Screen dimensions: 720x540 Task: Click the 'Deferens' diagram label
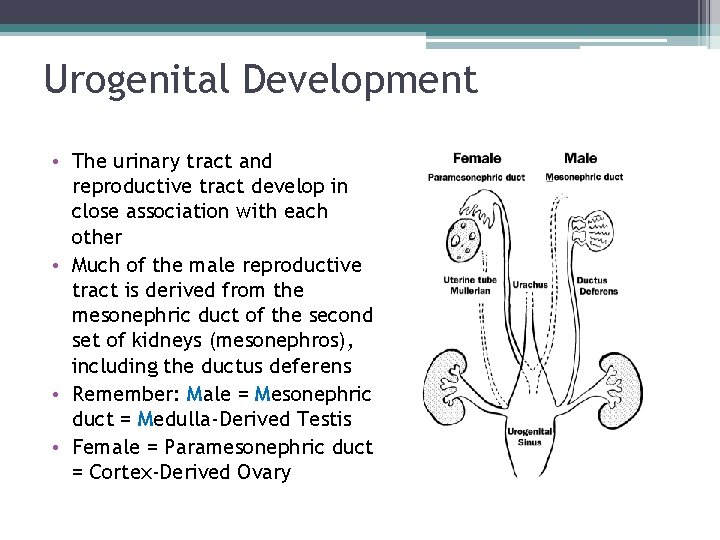tap(598, 291)
